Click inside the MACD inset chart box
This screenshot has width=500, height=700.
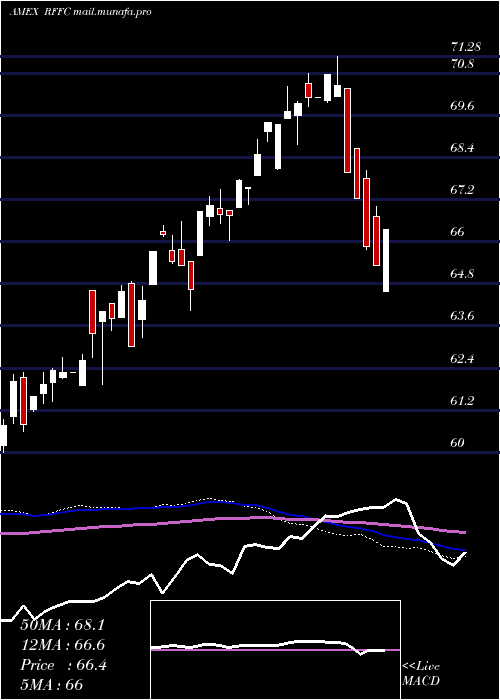(275, 650)
